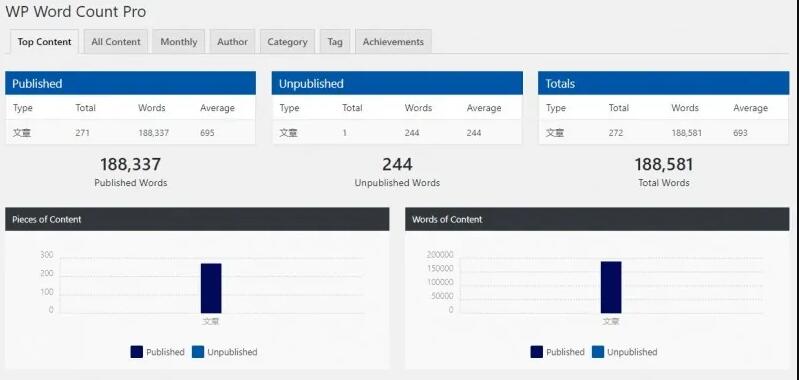799x380 pixels.
Task: Click the 200000 axis label in Words chart
Action: pyautogui.click(x=440, y=255)
